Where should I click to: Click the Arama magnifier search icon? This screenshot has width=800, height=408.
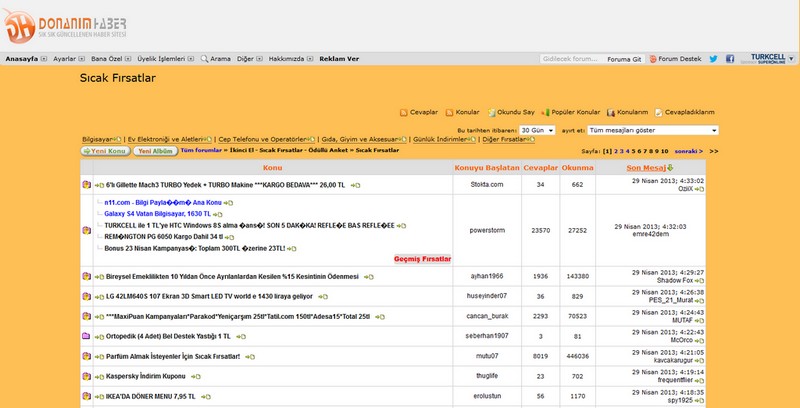(204, 59)
